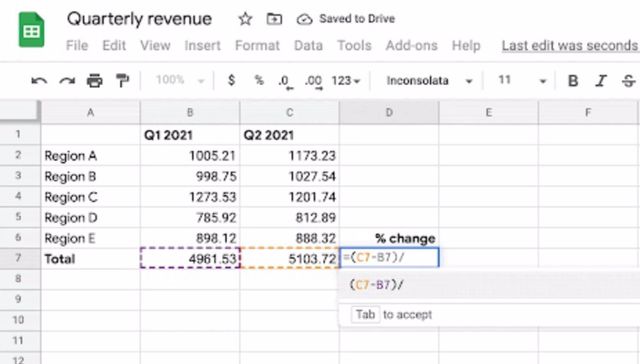Click the total cell 5103.72
The width and height of the screenshot is (640, 364).
click(x=289, y=258)
